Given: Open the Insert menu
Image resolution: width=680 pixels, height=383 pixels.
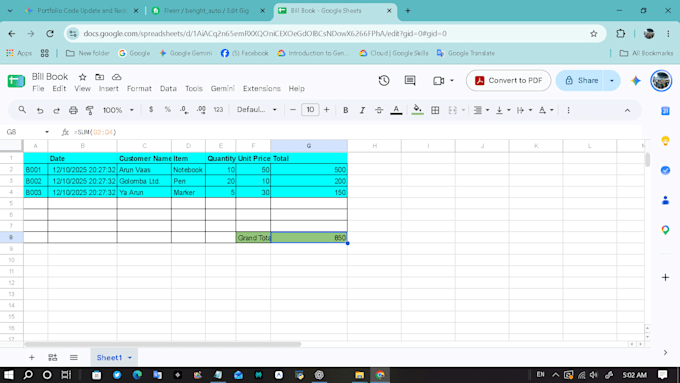Looking at the screenshot, I should coord(108,88).
